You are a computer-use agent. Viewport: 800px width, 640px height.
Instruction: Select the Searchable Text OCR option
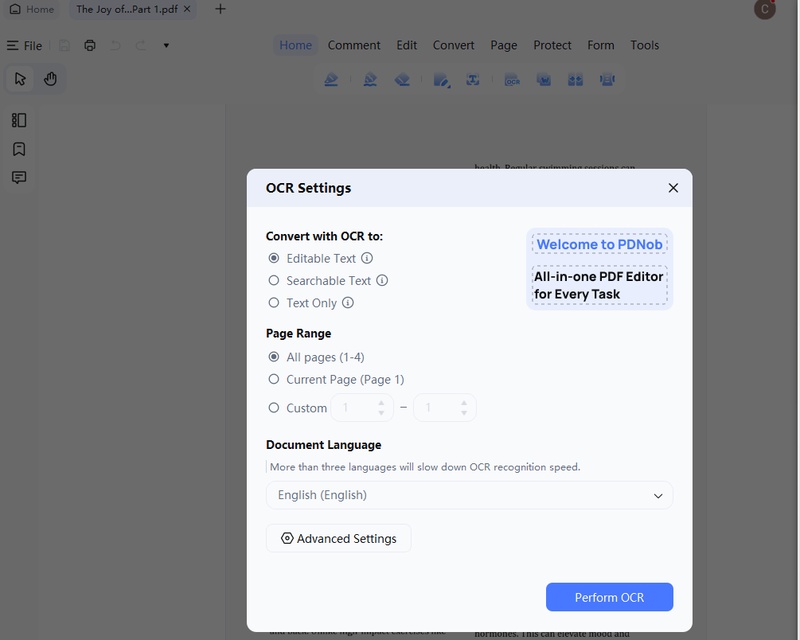point(272,280)
